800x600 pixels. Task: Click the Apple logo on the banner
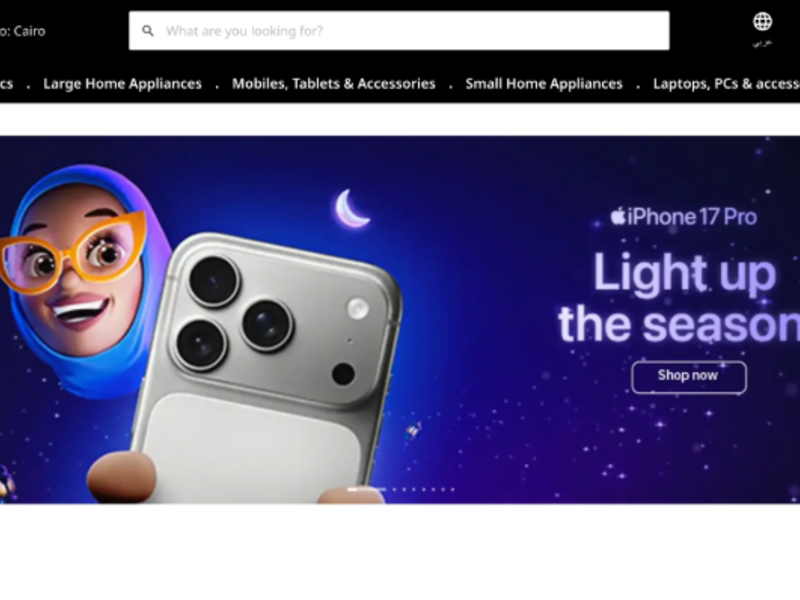[618, 216]
